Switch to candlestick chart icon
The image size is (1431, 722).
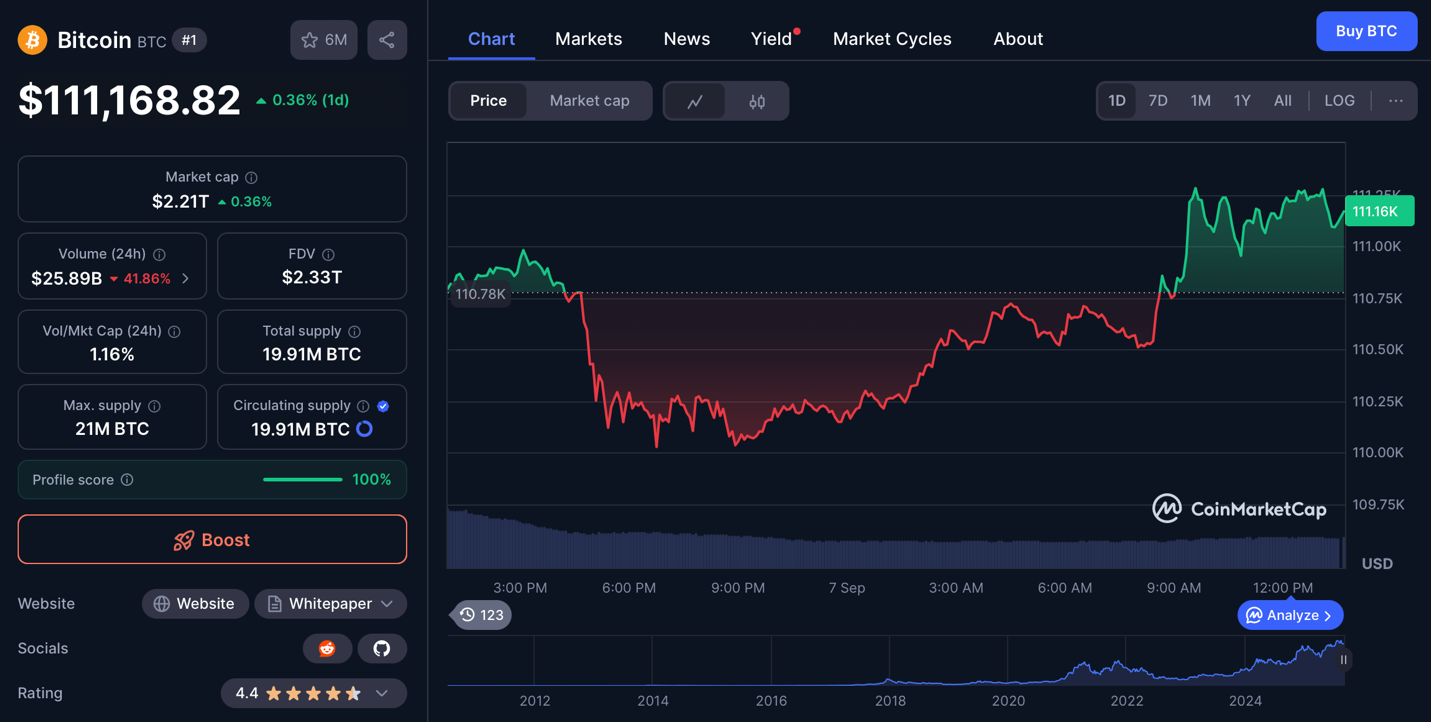(x=757, y=101)
